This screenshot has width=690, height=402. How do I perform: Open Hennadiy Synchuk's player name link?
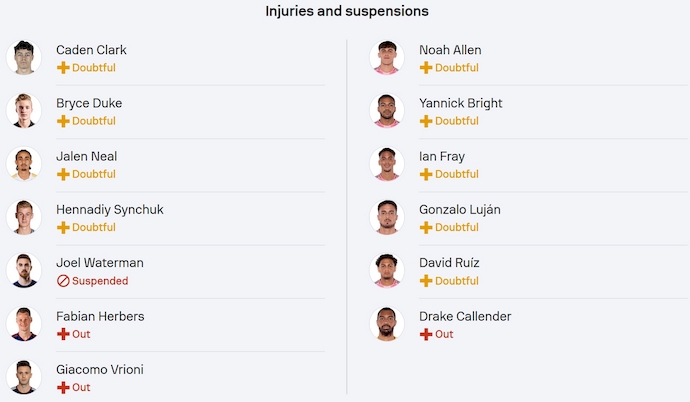[109, 210]
